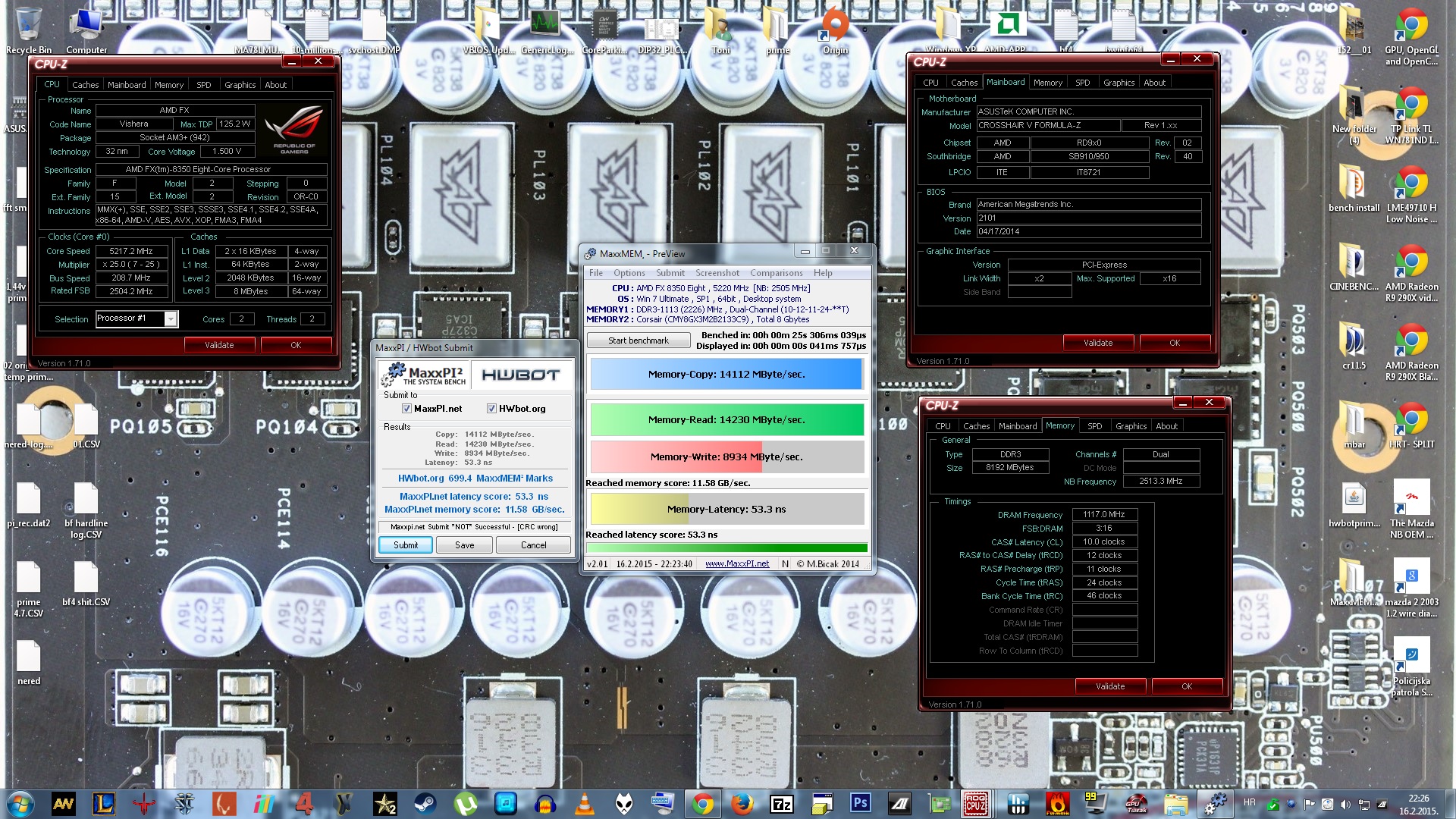The image size is (1456, 819).
Task: Toggle the HWbot.org submit checkbox
Action: click(x=492, y=409)
